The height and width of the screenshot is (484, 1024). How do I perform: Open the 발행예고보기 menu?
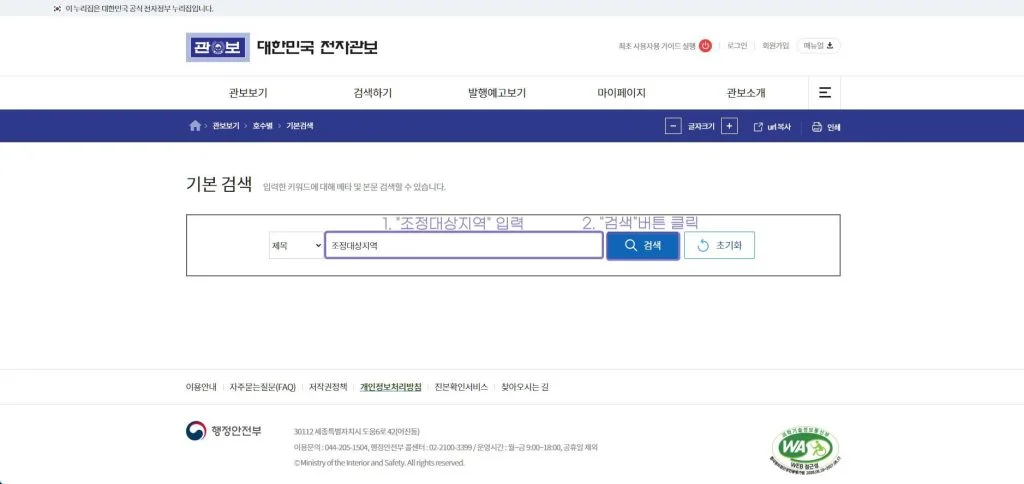pos(497,93)
